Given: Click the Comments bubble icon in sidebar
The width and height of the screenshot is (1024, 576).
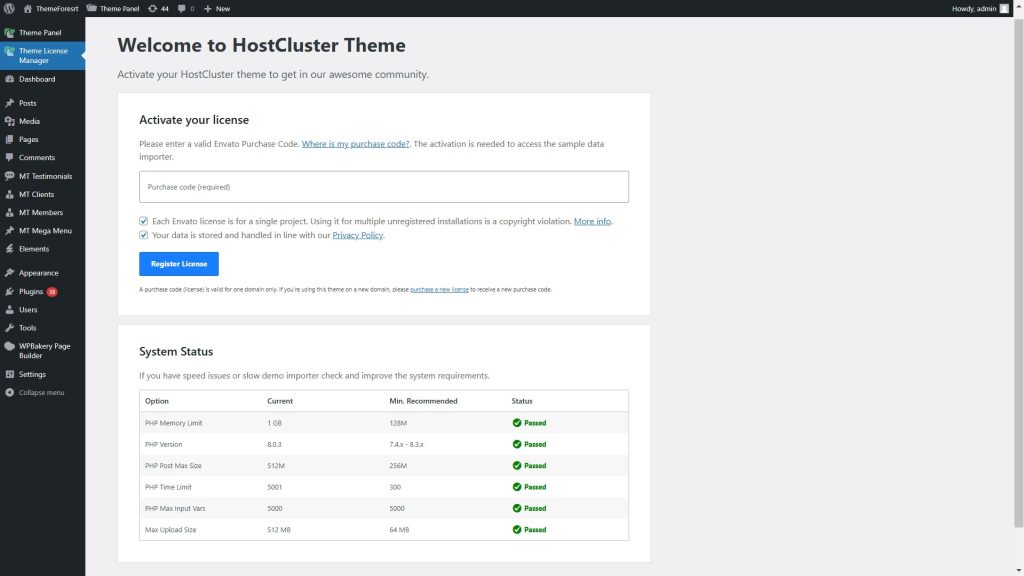Looking at the screenshot, I should [x=10, y=157].
